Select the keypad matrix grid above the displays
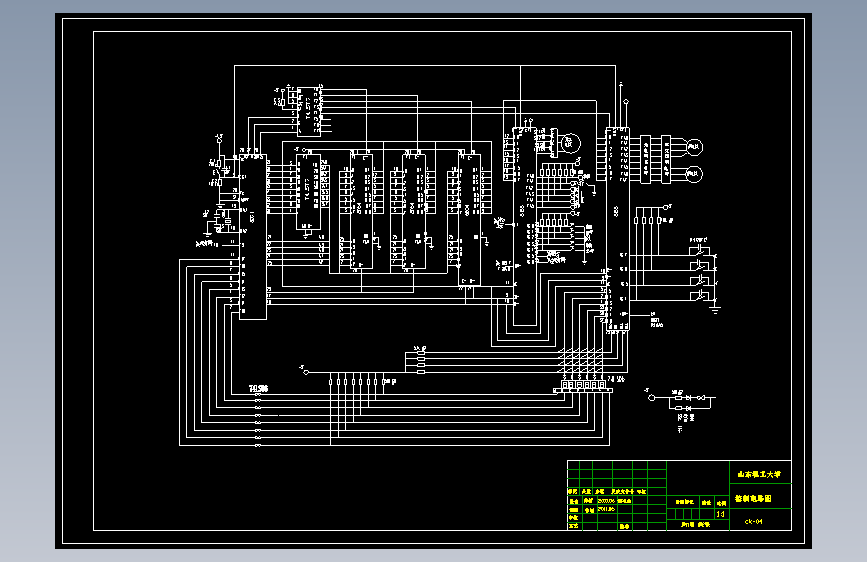Viewport: 867px width, 562px height. point(581,361)
